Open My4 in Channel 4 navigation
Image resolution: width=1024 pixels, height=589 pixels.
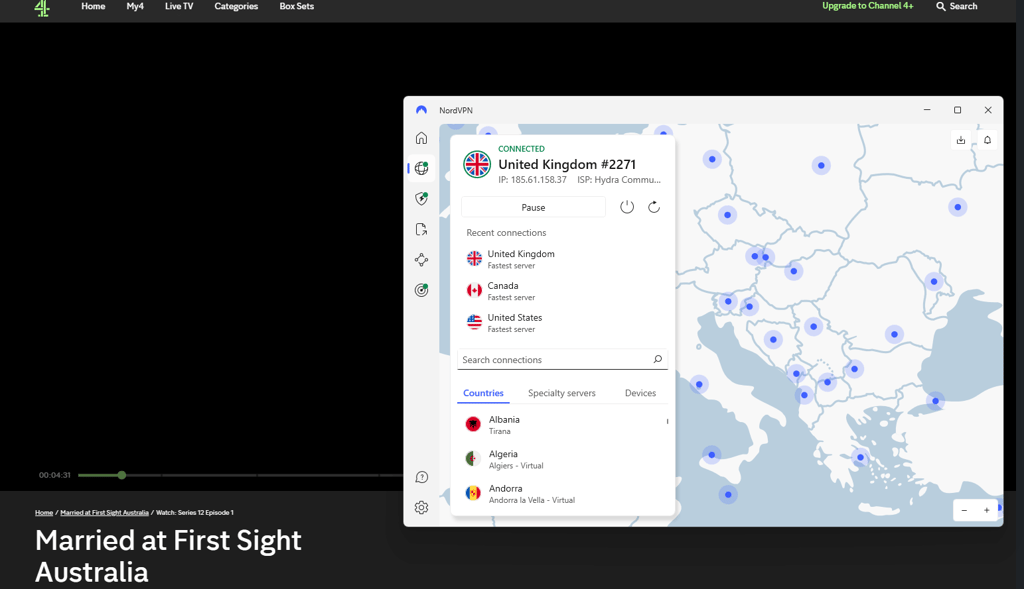(x=135, y=7)
